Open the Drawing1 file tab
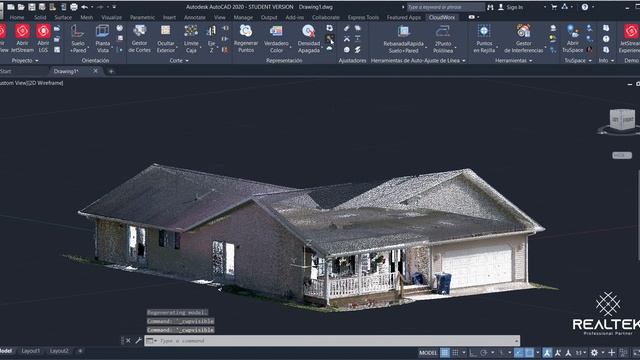 tap(66, 71)
